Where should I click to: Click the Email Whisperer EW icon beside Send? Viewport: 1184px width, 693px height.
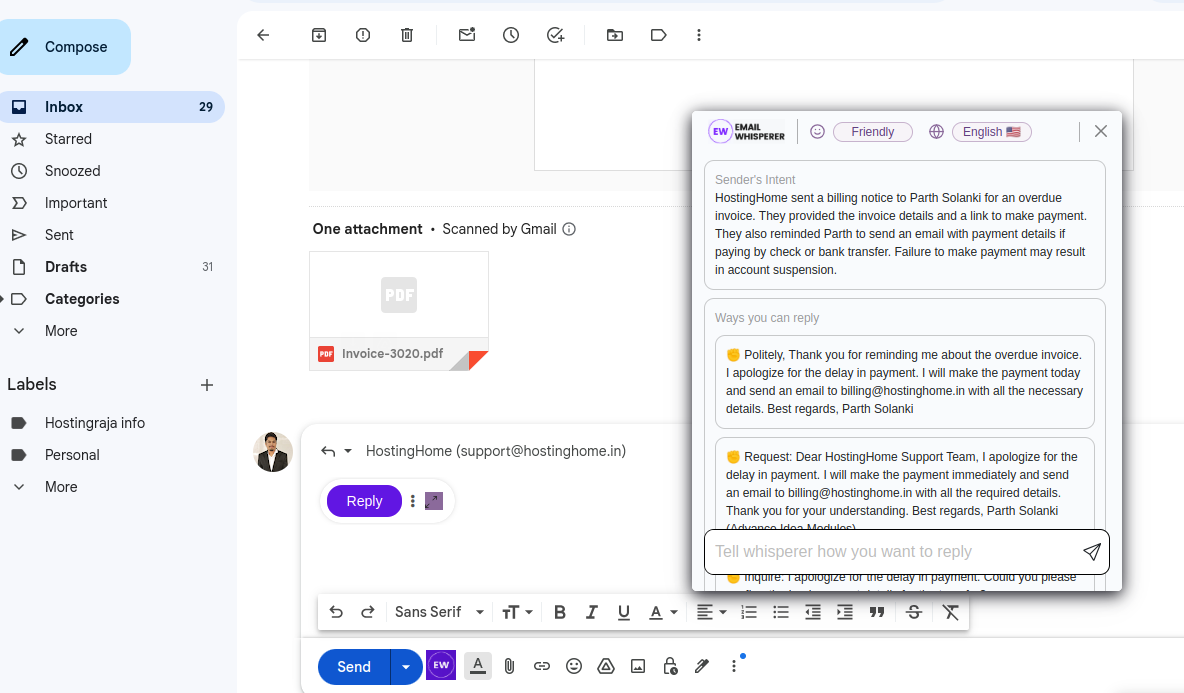coord(441,666)
